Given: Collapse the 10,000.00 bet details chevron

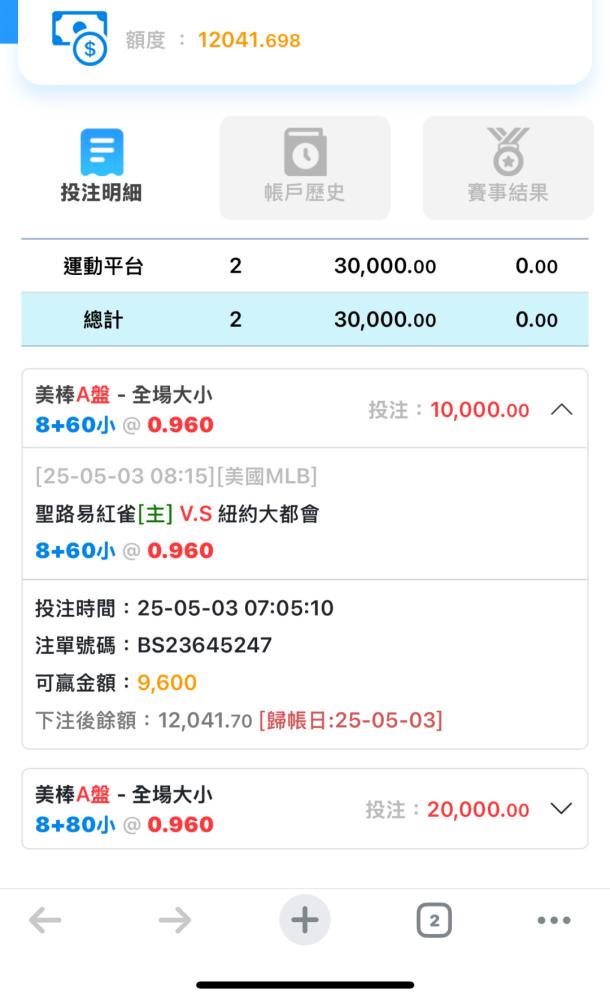Looking at the screenshot, I should click(x=562, y=409).
